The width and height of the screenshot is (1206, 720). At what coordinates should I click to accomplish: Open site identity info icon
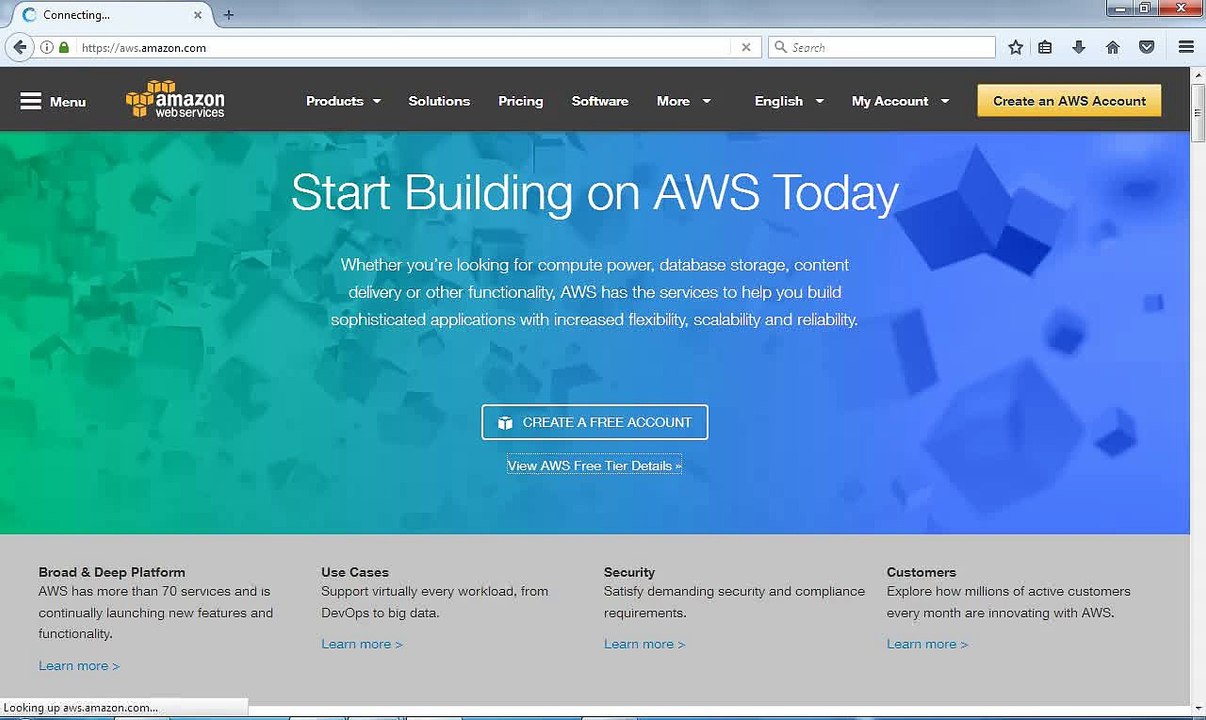[x=47, y=47]
